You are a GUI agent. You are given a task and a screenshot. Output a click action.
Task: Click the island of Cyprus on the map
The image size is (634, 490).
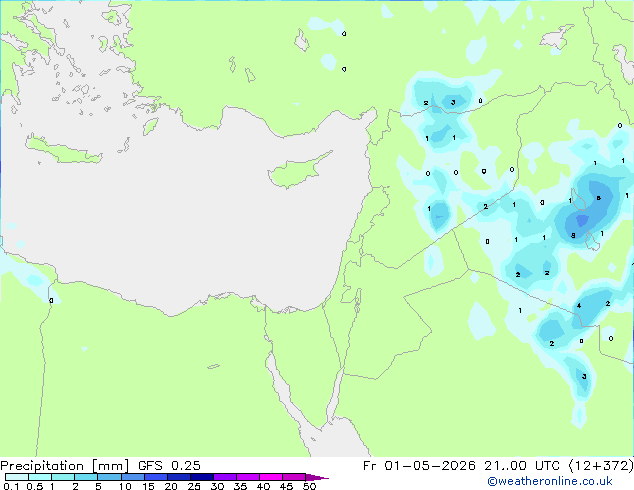[296, 172]
